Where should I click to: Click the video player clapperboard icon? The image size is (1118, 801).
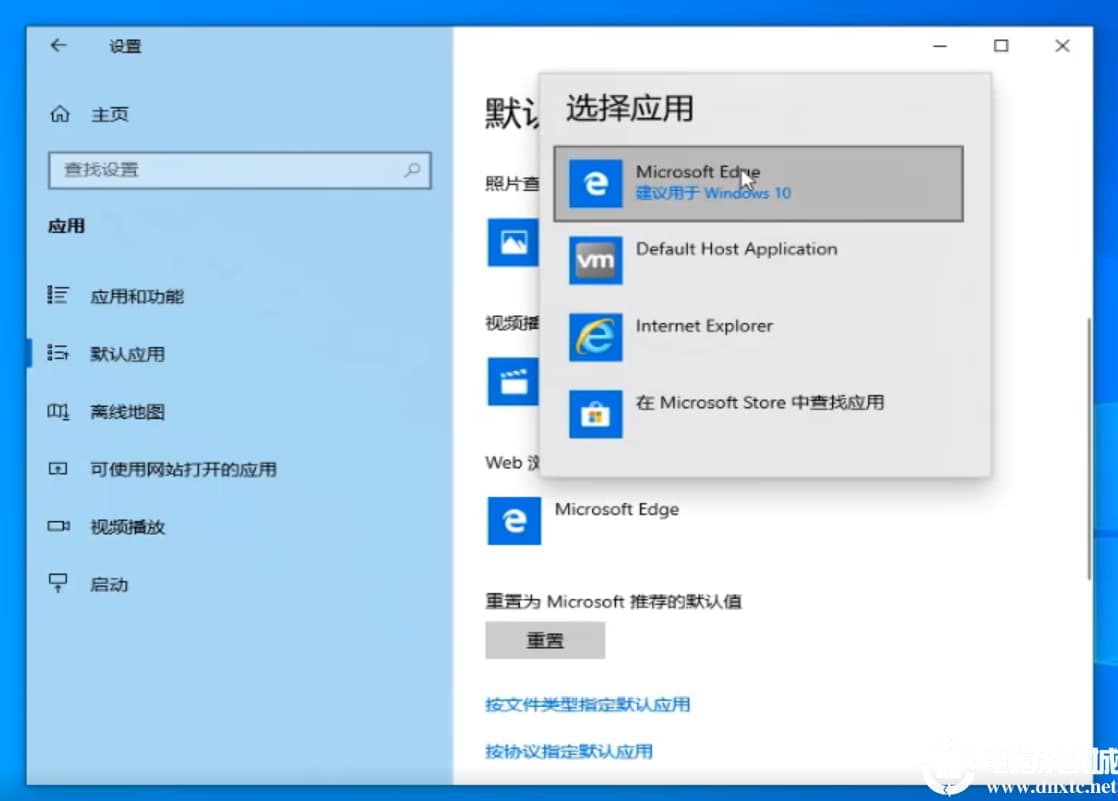coord(513,382)
